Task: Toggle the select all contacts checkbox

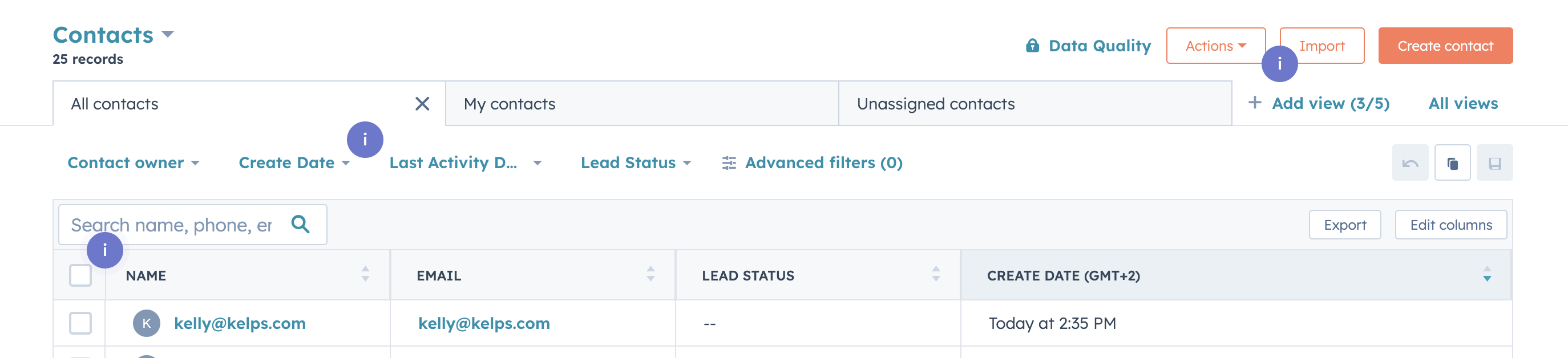Action: pyautogui.click(x=80, y=275)
